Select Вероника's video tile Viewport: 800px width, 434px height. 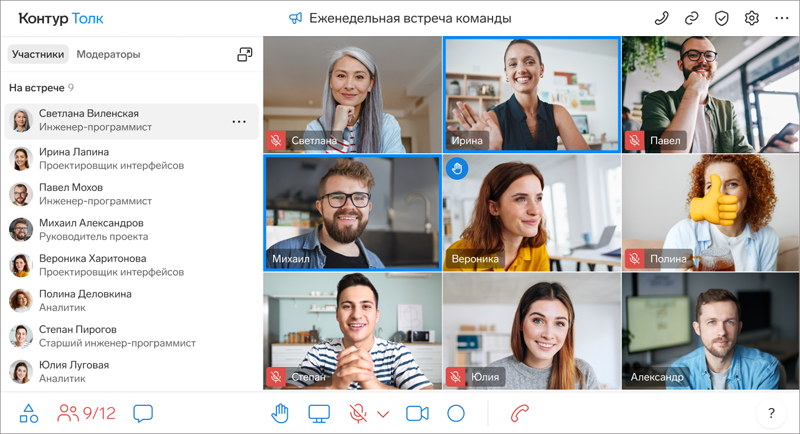pos(532,212)
